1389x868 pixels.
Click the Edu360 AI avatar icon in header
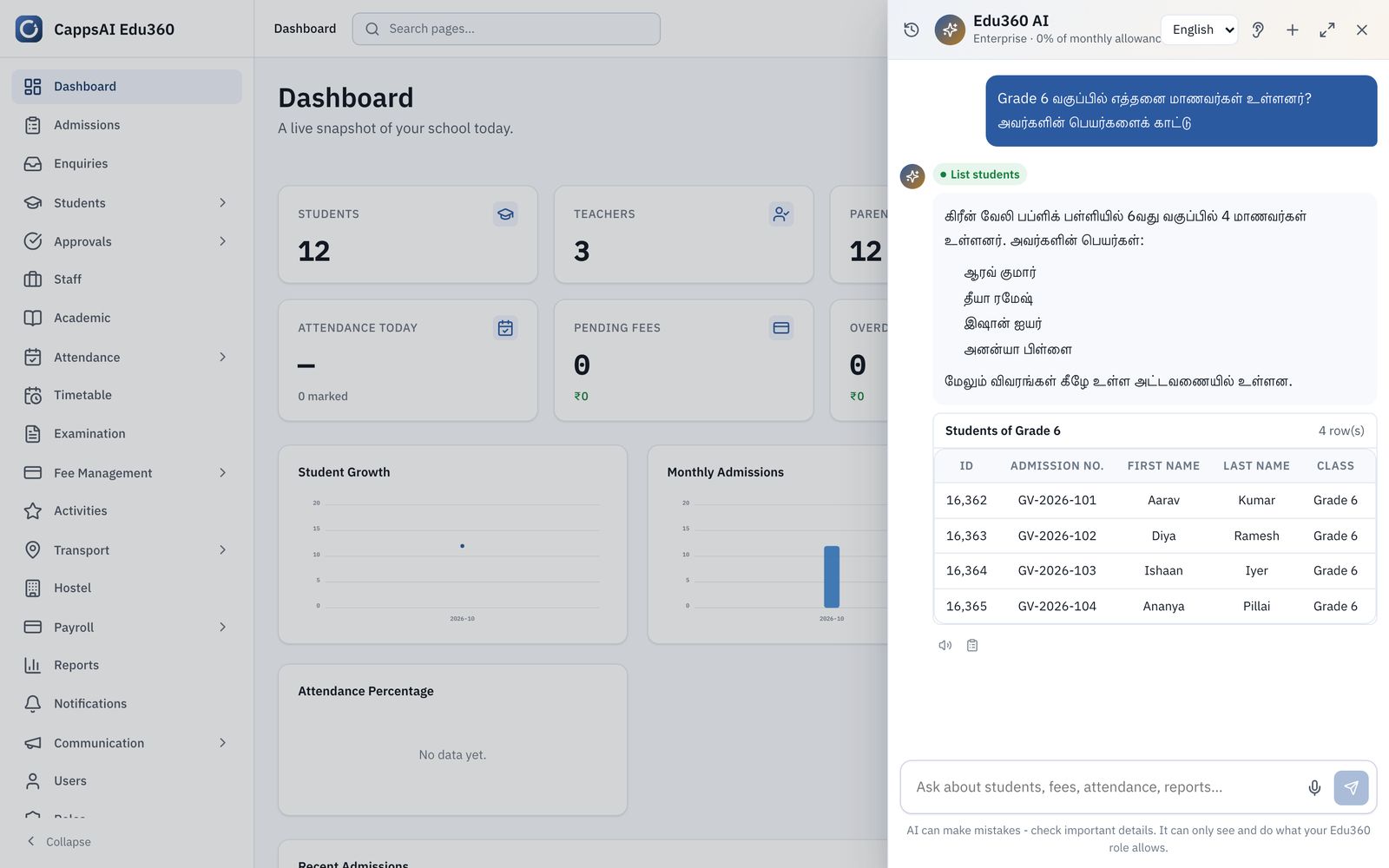tap(950, 30)
